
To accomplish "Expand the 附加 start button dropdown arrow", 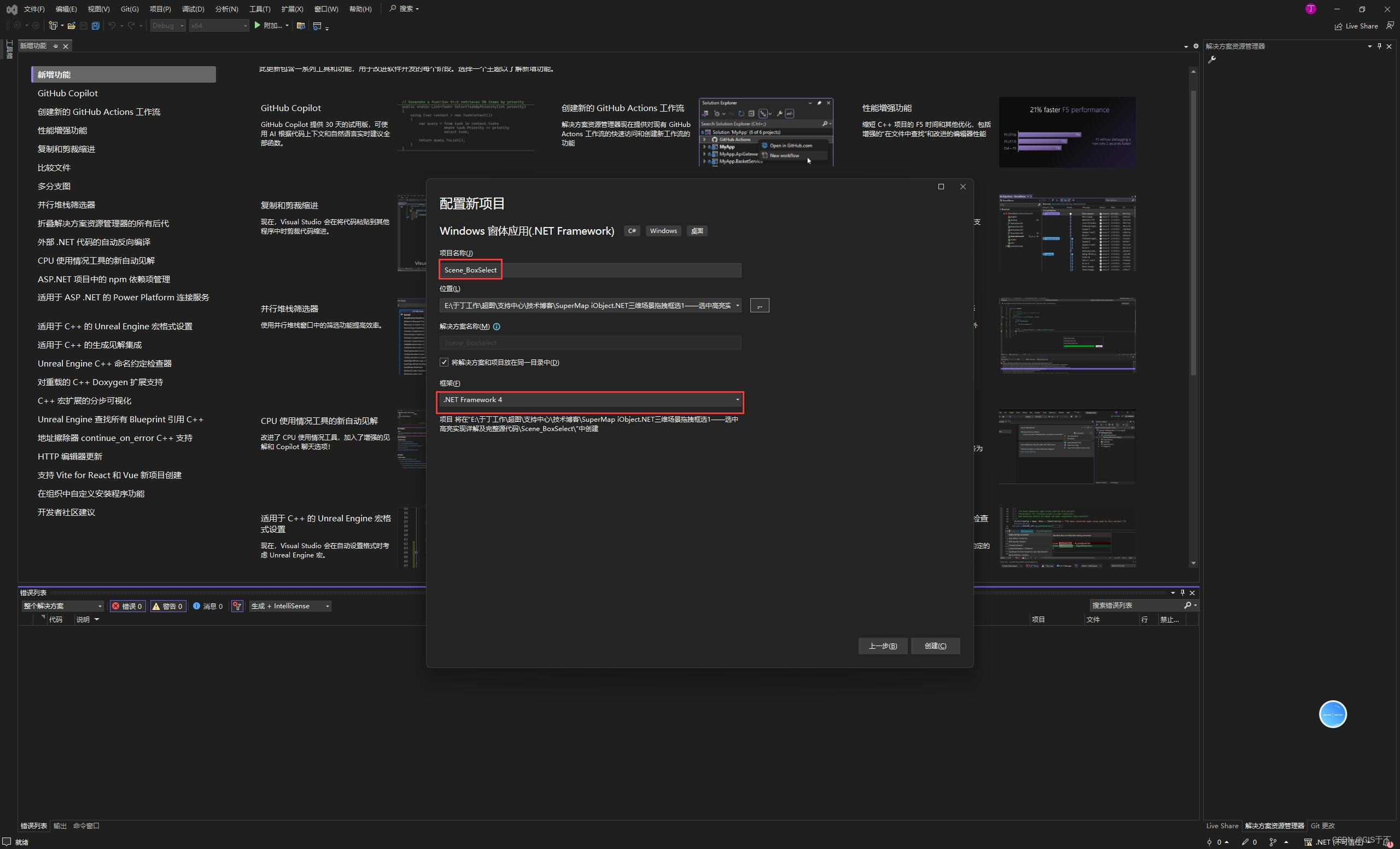I will coord(287,26).
